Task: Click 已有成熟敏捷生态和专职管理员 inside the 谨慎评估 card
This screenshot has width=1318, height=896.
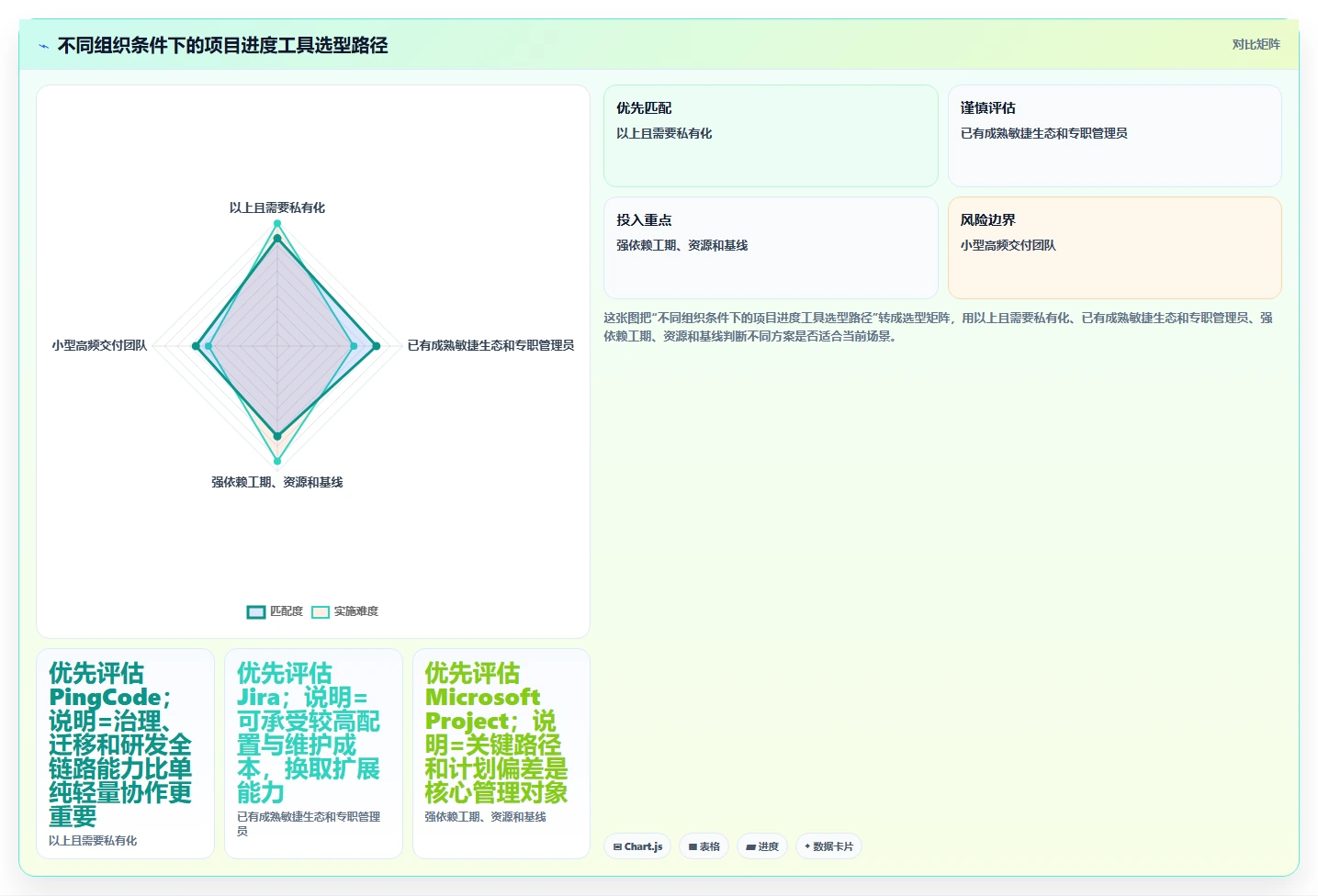Action: click(1044, 133)
